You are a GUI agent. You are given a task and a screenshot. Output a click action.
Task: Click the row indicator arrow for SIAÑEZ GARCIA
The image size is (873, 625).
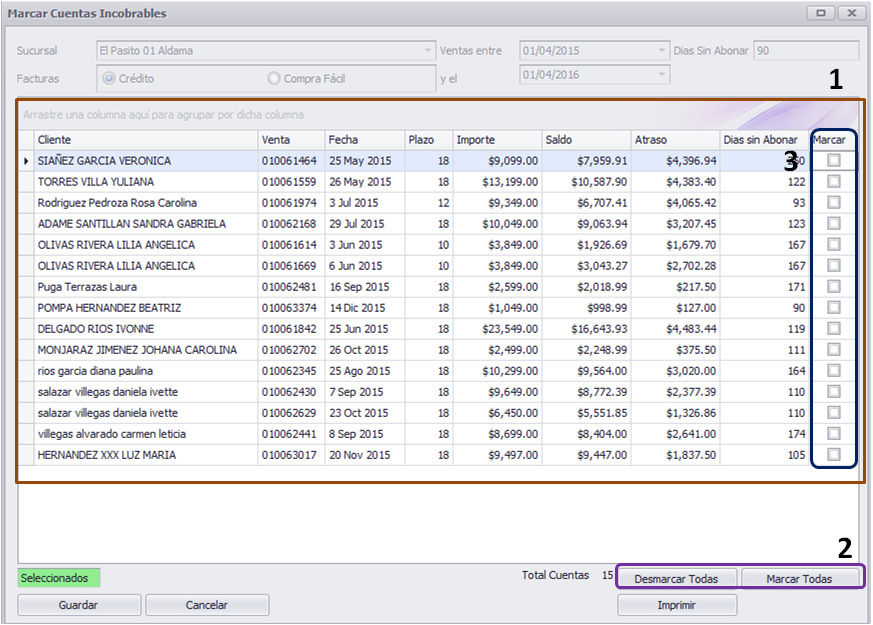[x=26, y=161]
